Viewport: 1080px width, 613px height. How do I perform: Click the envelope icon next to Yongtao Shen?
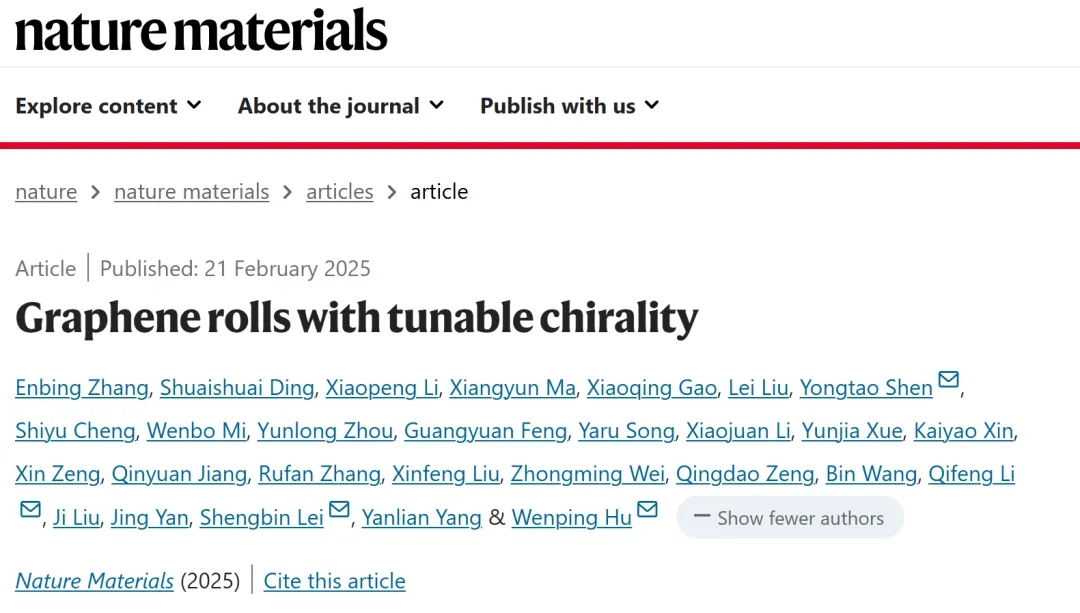[x=948, y=380]
